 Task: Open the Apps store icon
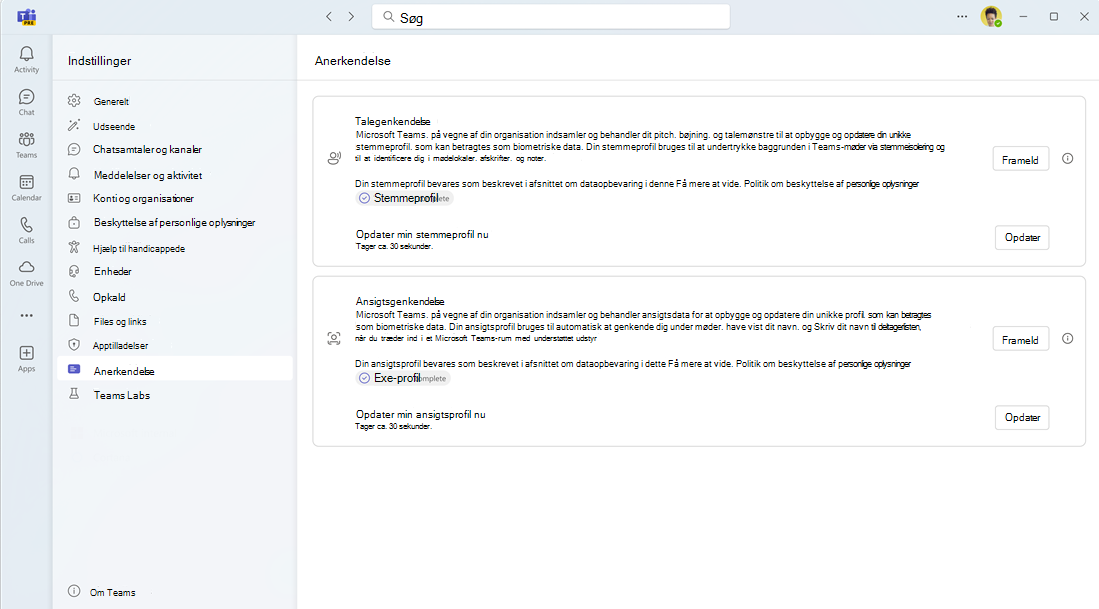pos(27,359)
